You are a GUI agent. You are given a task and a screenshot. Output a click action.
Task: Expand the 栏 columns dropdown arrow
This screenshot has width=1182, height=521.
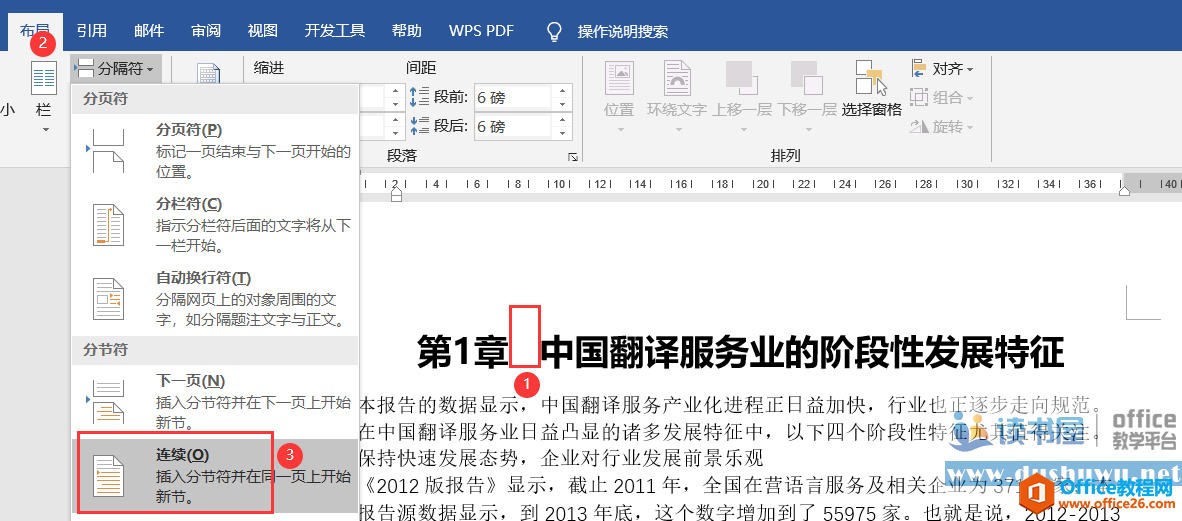(44, 130)
